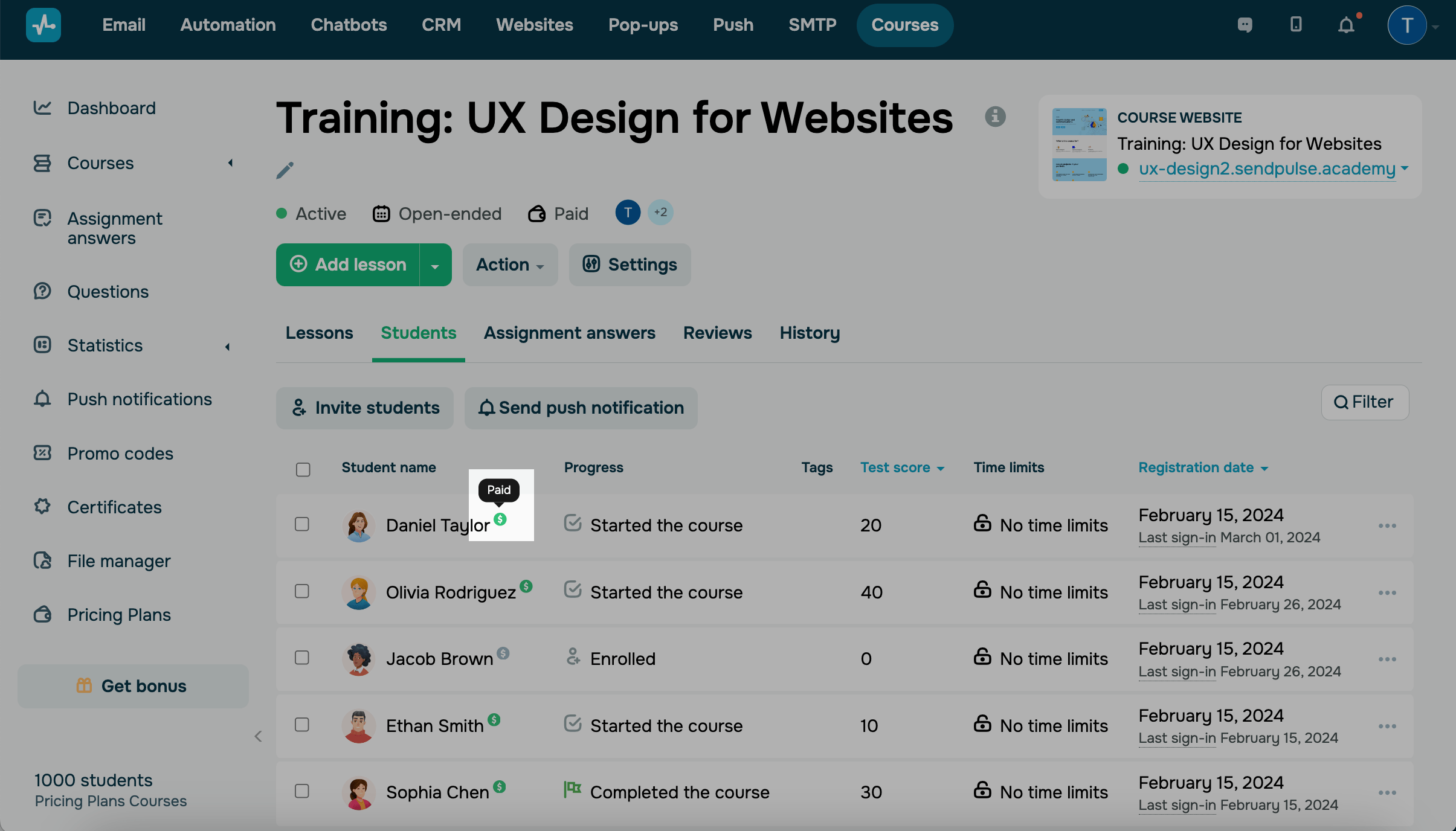The image size is (1456, 831).
Task: Open more options for Olivia Rodriguez row
Action: coord(1387,593)
